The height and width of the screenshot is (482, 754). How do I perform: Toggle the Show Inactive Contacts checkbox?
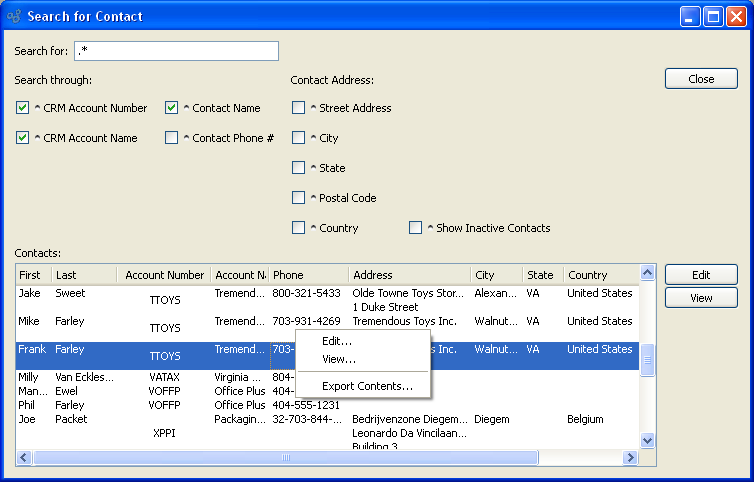tap(415, 228)
